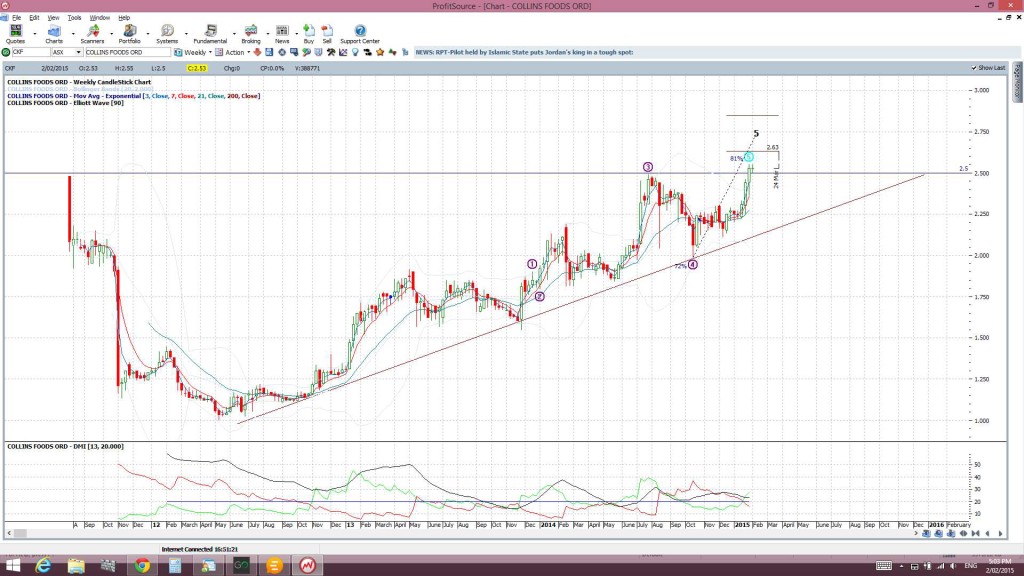Open the Help menu
Viewport: 1024px width, 576px height.
pos(124,18)
